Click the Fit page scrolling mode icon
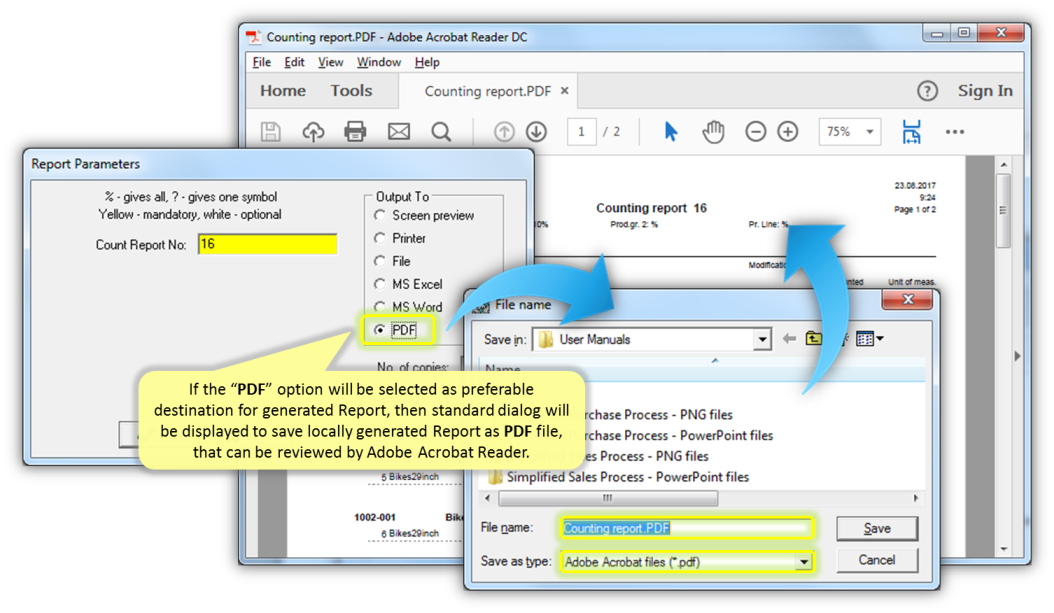 tap(911, 132)
